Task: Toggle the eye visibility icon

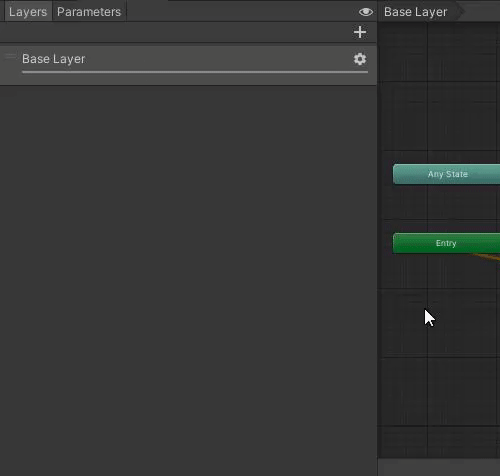Action: (x=366, y=12)
